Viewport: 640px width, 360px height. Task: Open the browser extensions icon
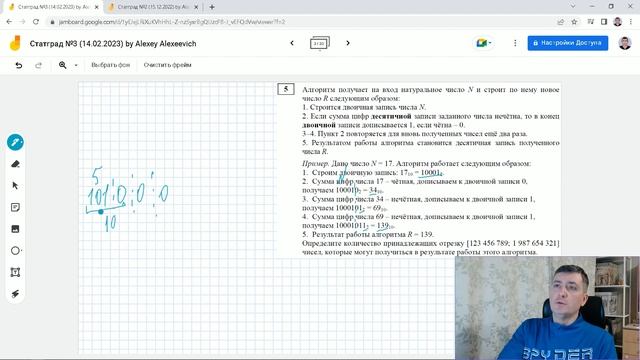[590, 22]
